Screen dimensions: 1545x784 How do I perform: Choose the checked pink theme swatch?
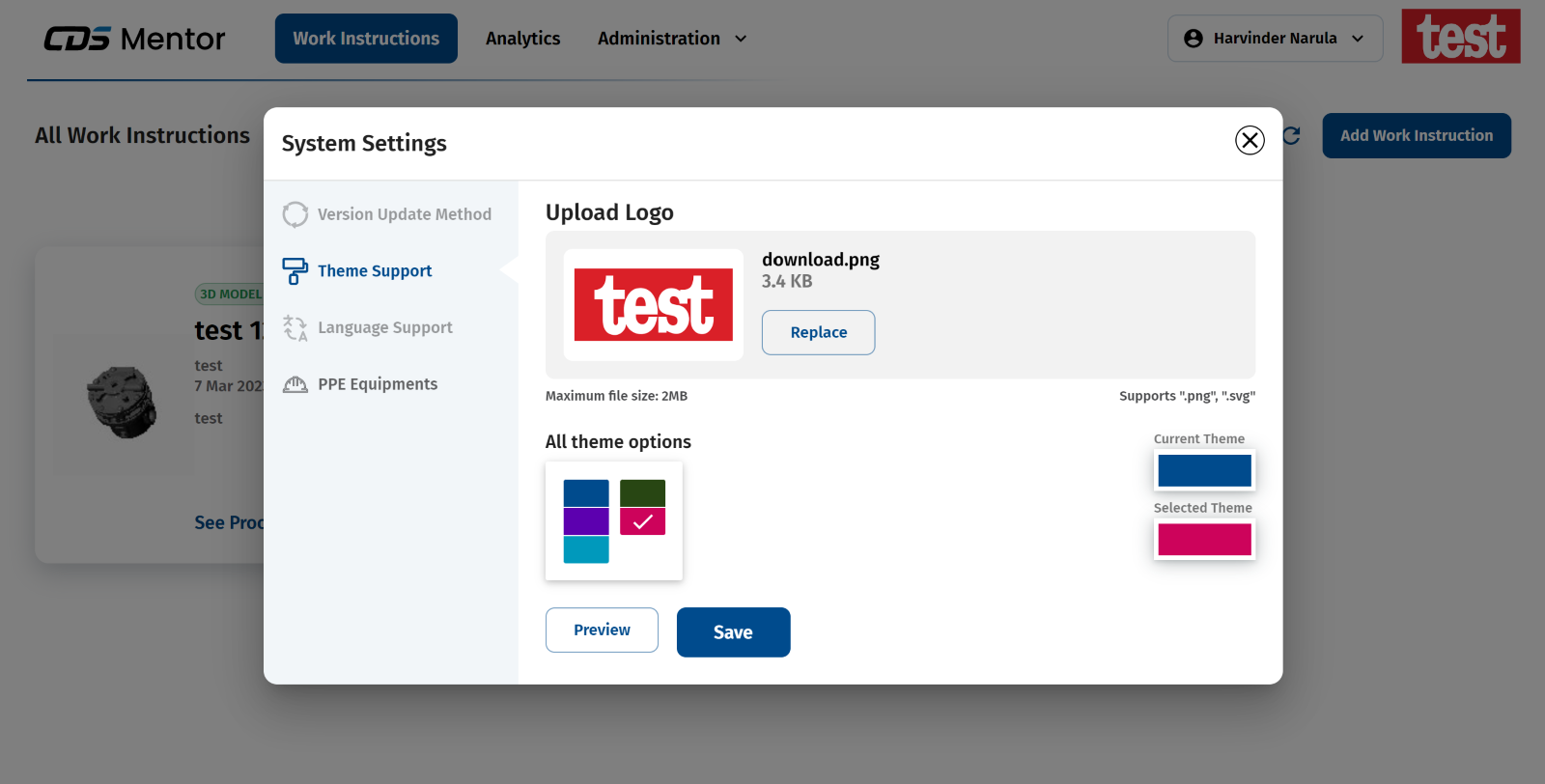pyautogui.click(x=642, y=521)
